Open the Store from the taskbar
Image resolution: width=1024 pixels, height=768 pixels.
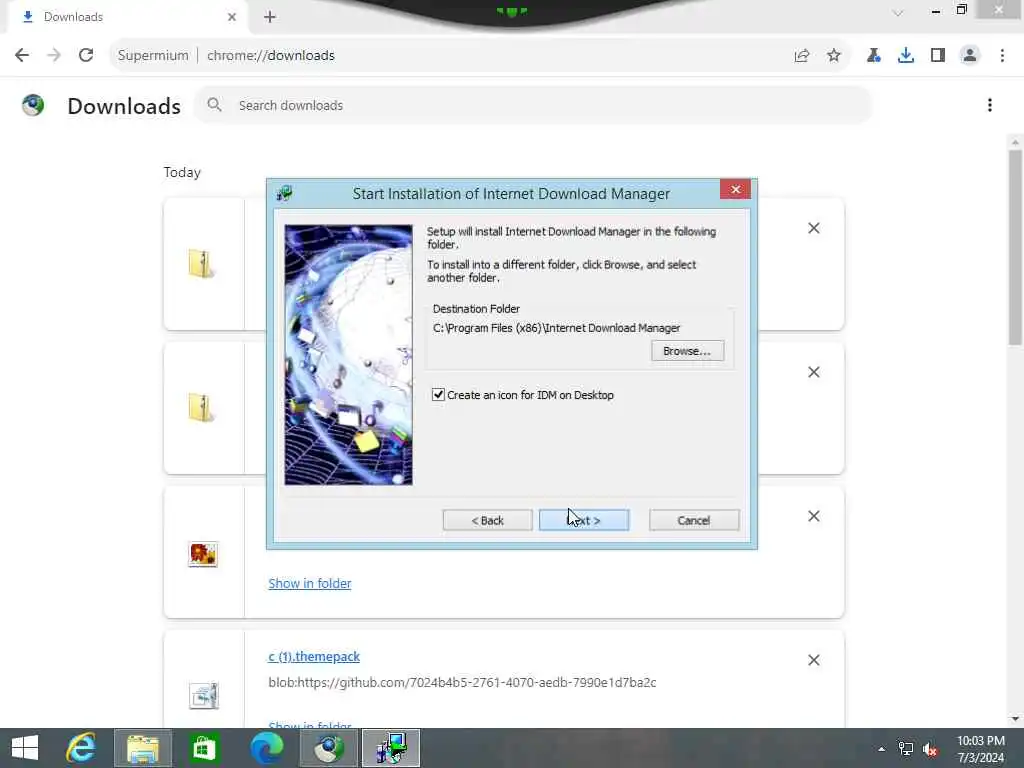tap(204, 748)
